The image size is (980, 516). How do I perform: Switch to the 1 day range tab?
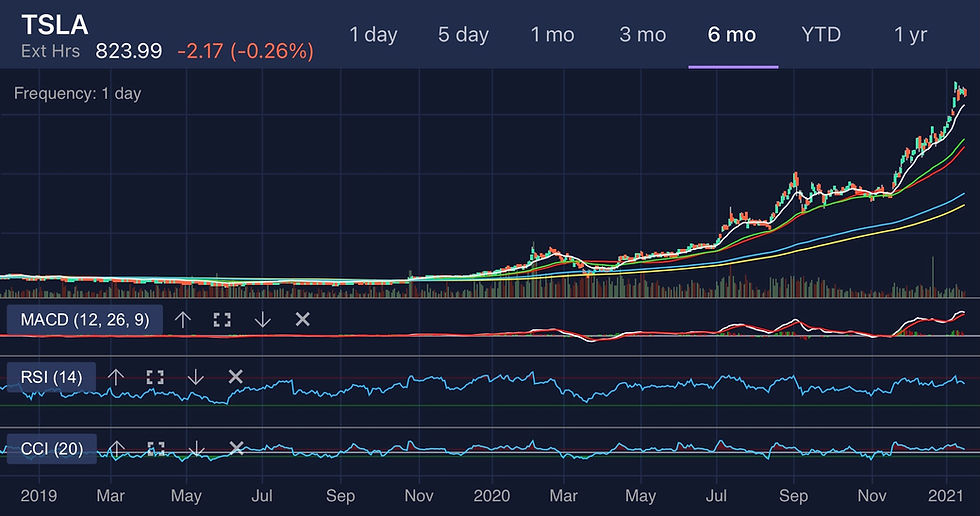click(x=373, y=34)
